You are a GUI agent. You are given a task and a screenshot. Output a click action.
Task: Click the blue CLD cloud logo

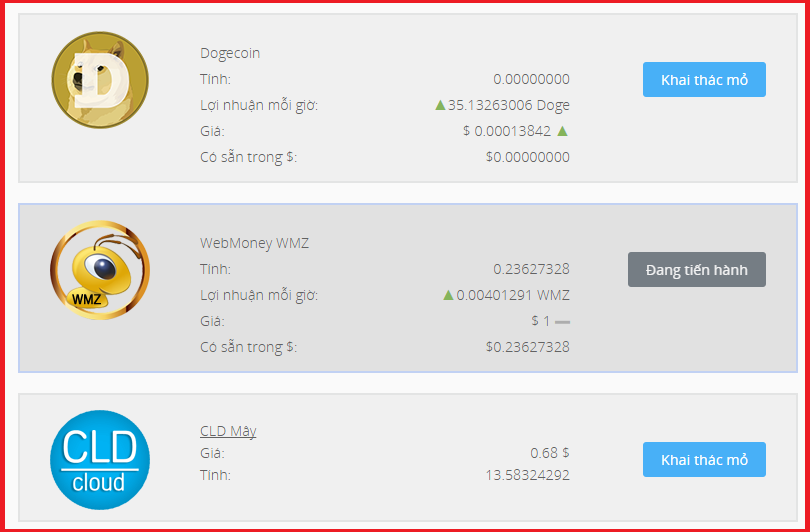tap(100, 459)
